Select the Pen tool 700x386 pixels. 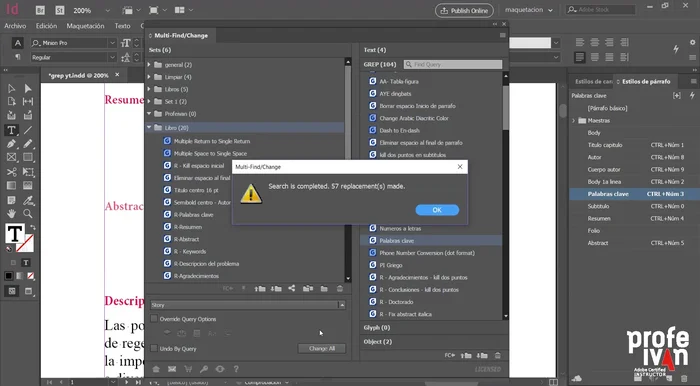tap(11, 144)
